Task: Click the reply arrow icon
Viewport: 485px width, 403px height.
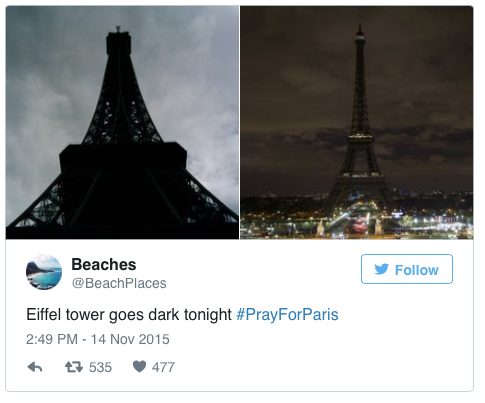Action: tap(35, 367)
